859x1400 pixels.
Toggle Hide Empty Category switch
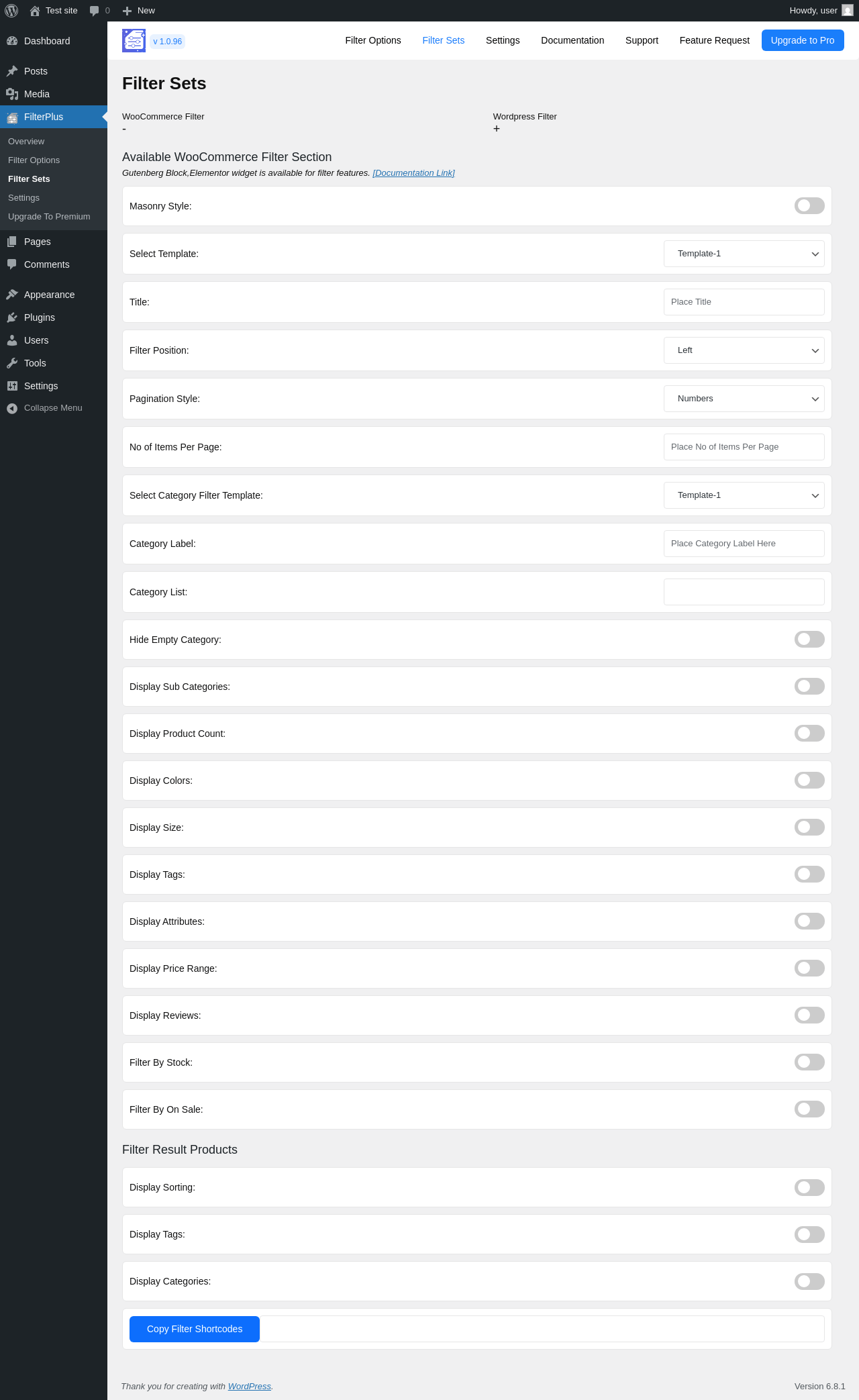[x=809, y=640]
